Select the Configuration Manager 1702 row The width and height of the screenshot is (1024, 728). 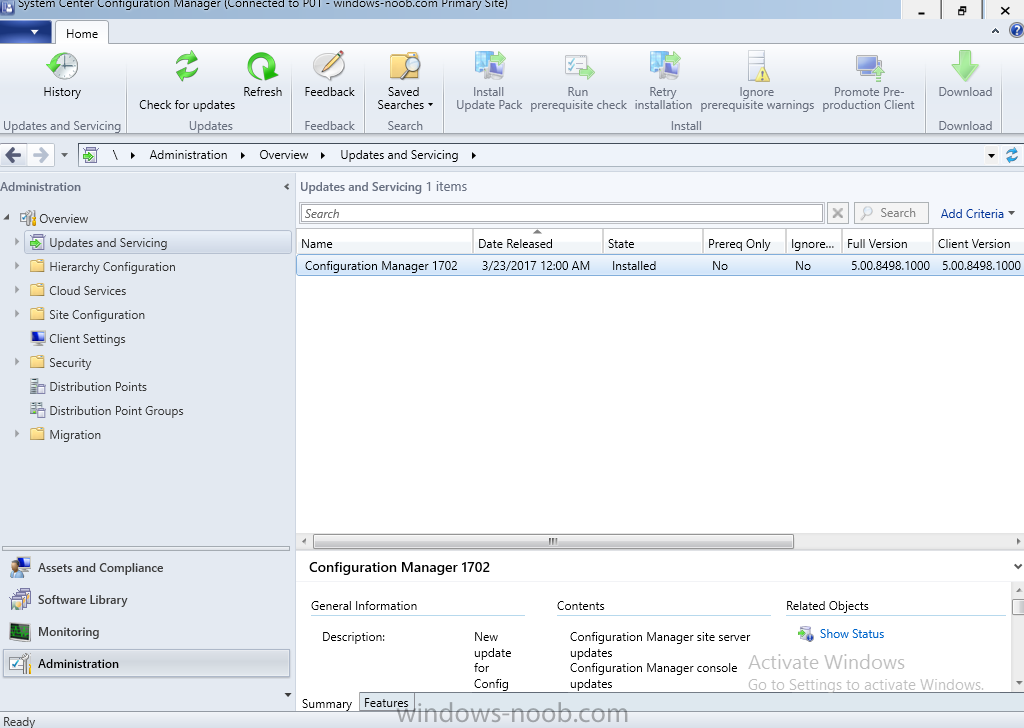pos(660,266)
